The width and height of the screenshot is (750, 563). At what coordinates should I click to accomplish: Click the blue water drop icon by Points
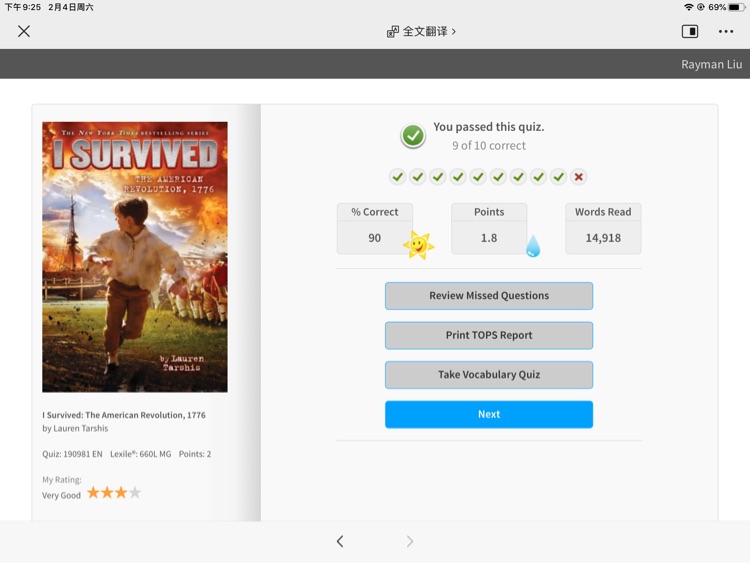(x=533, y=246)
